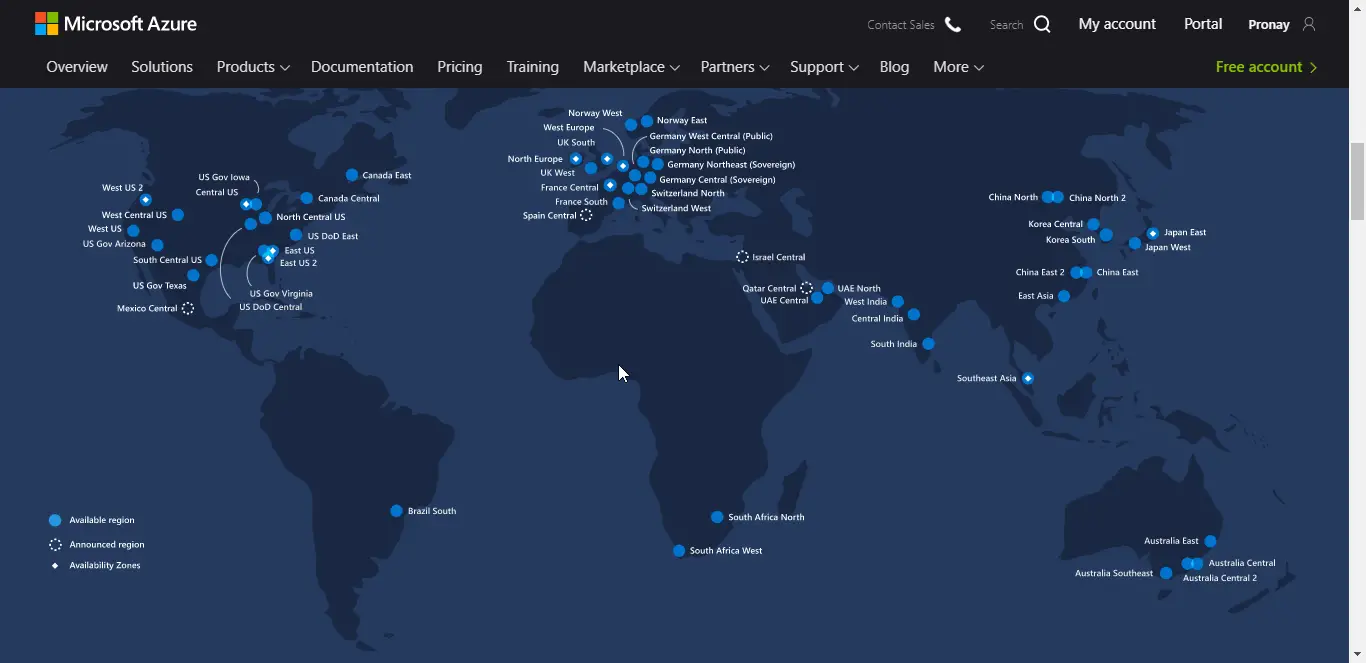This screenshot has width=1366, height=663.
Task: Click the "UK South" label
Action: pos(576,143)
